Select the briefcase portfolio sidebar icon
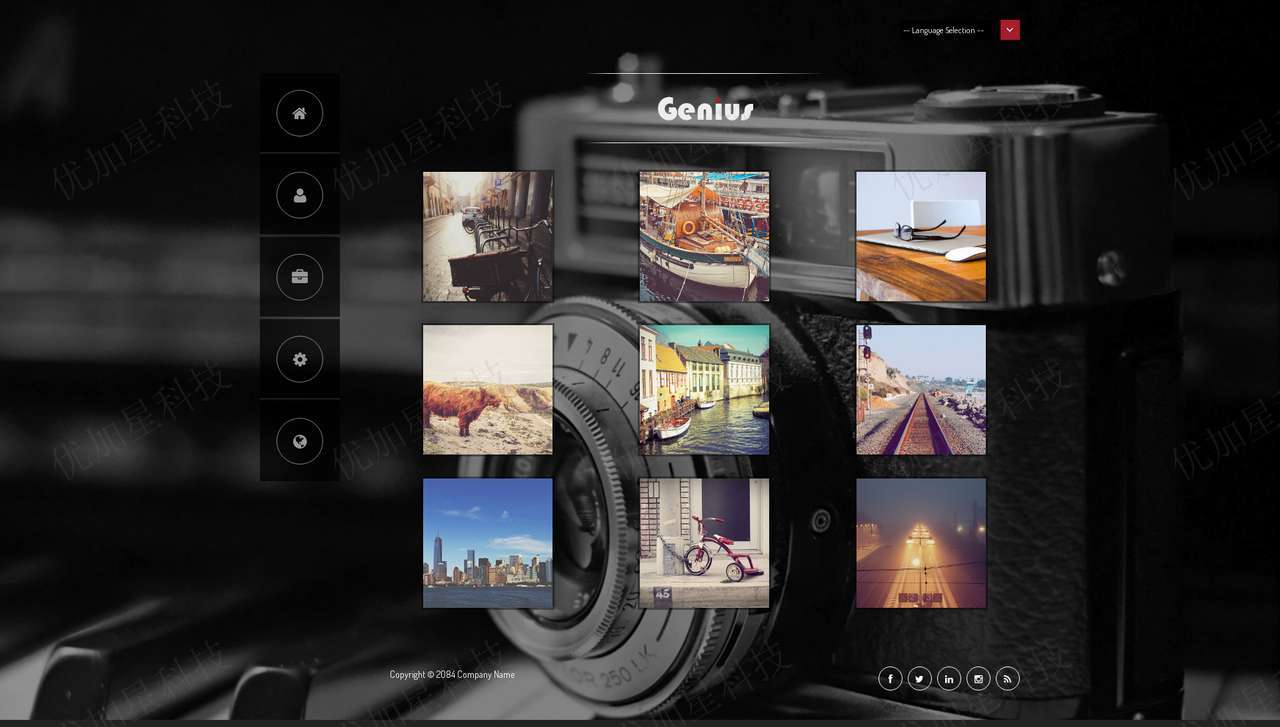The image size is (1280, 727). pos(300,277)
